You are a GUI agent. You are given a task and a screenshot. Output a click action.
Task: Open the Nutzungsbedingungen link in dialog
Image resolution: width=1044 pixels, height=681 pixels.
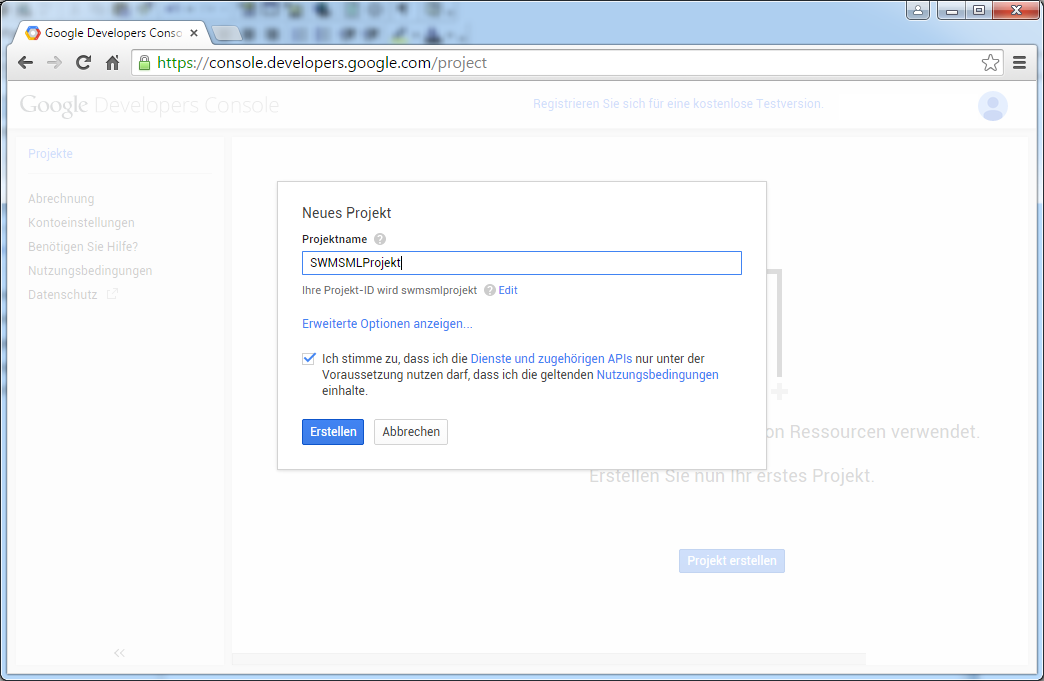[x=657, y=375]
